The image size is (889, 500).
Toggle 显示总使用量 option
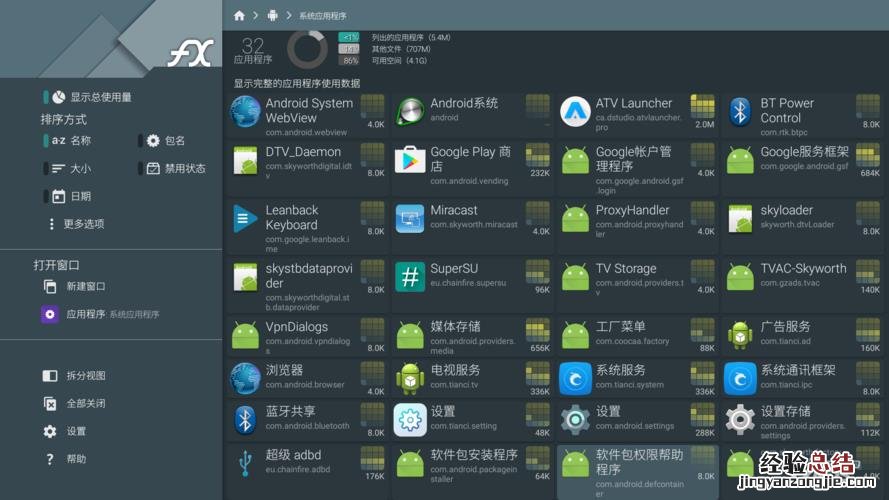coord(88,97)
